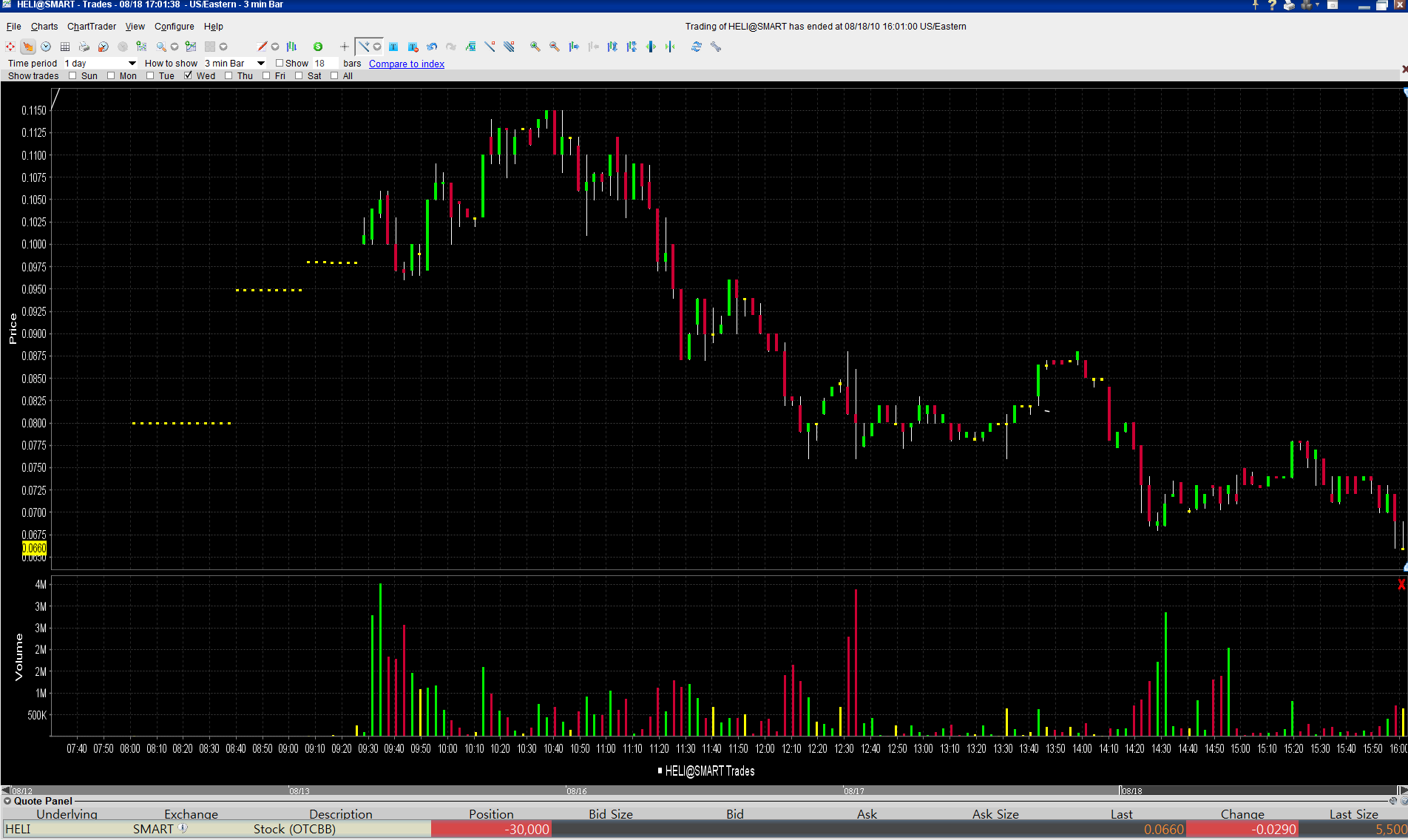Screen dimensions: 1408x840
Task: Click the printer icon in toolbar
Action: [84, 47]
